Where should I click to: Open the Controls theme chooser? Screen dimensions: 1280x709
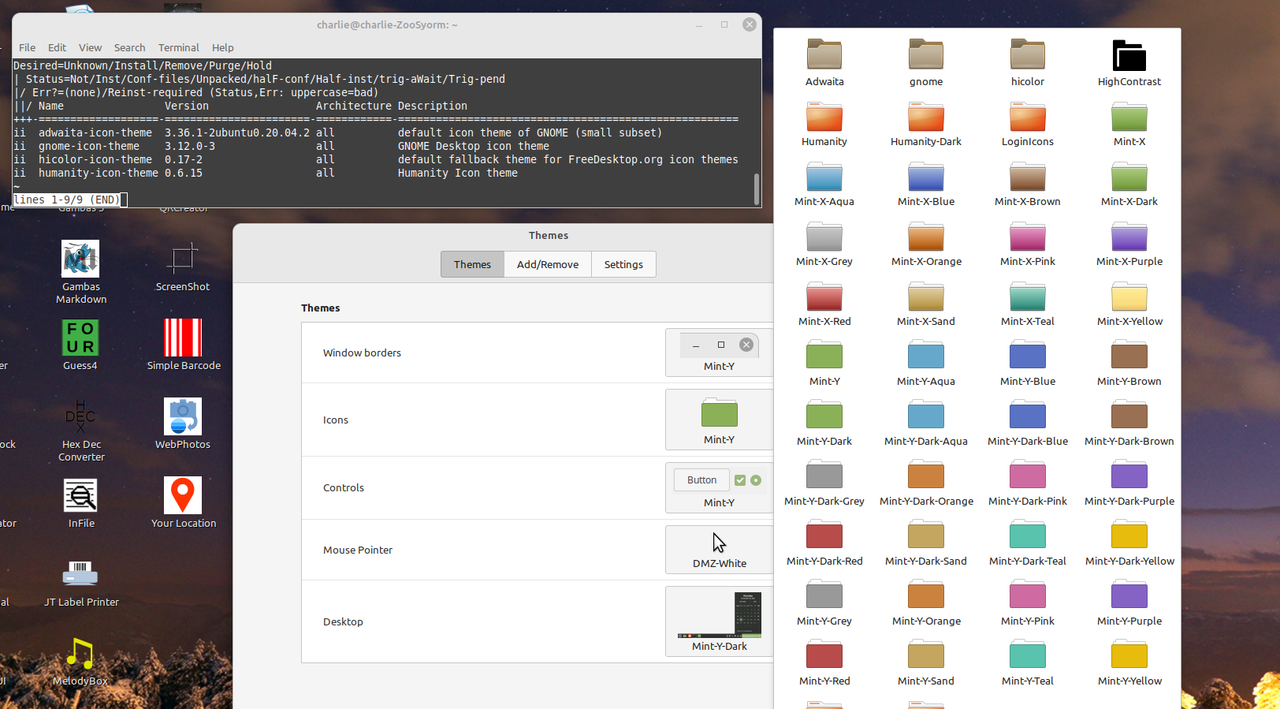pyautogui.click(x=719, y=488)
